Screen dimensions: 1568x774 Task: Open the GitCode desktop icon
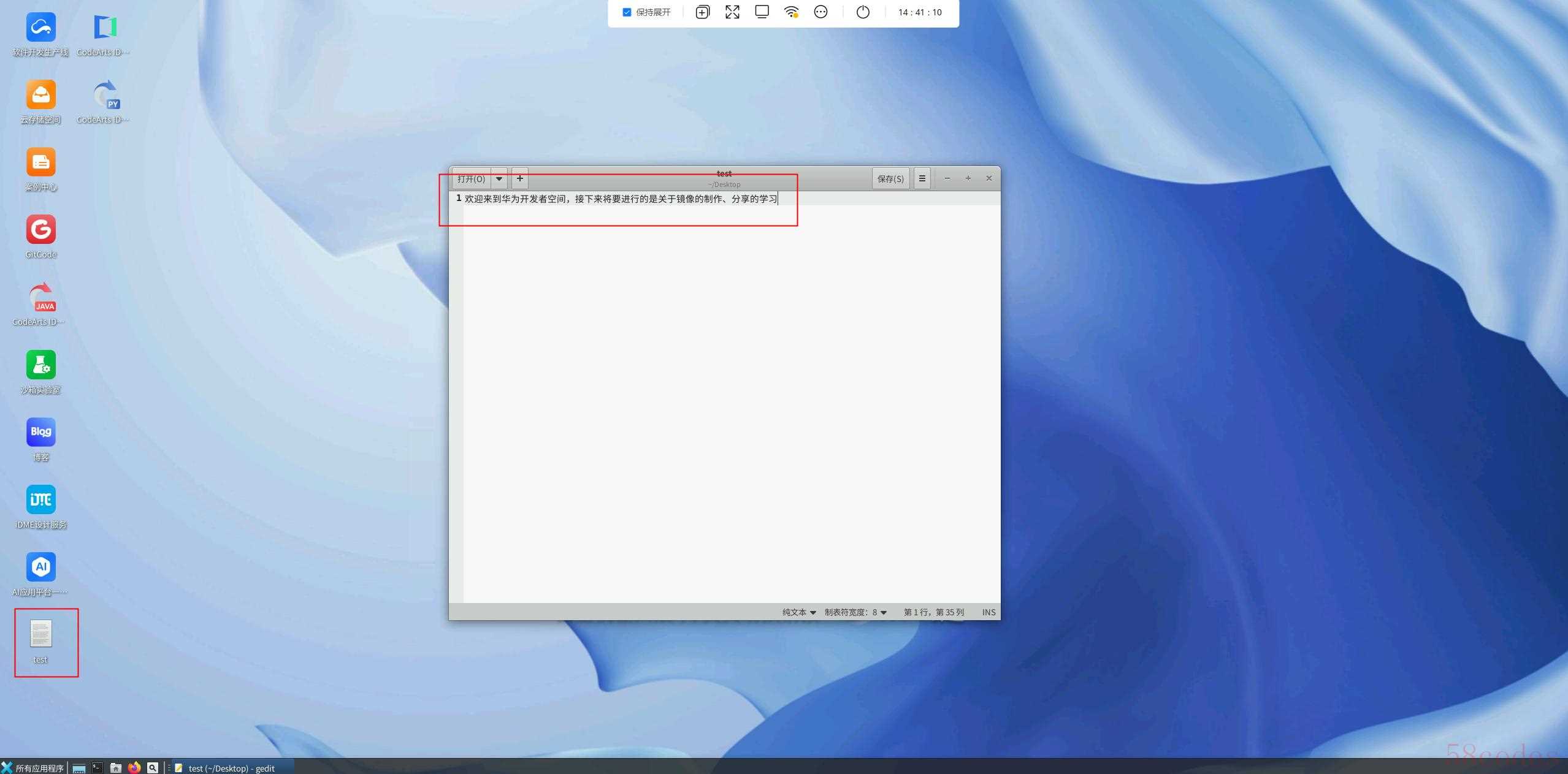[x=41, y=230]
